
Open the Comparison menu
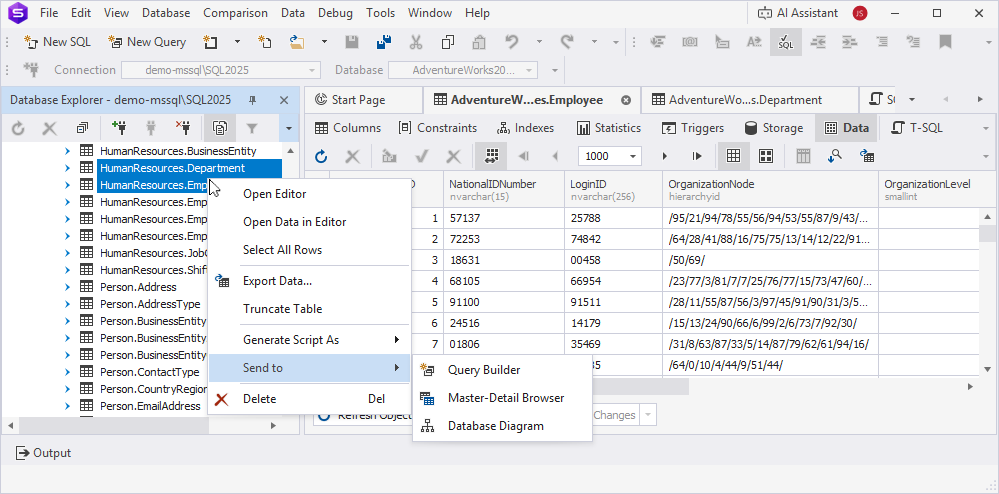[x=236, y=13]
